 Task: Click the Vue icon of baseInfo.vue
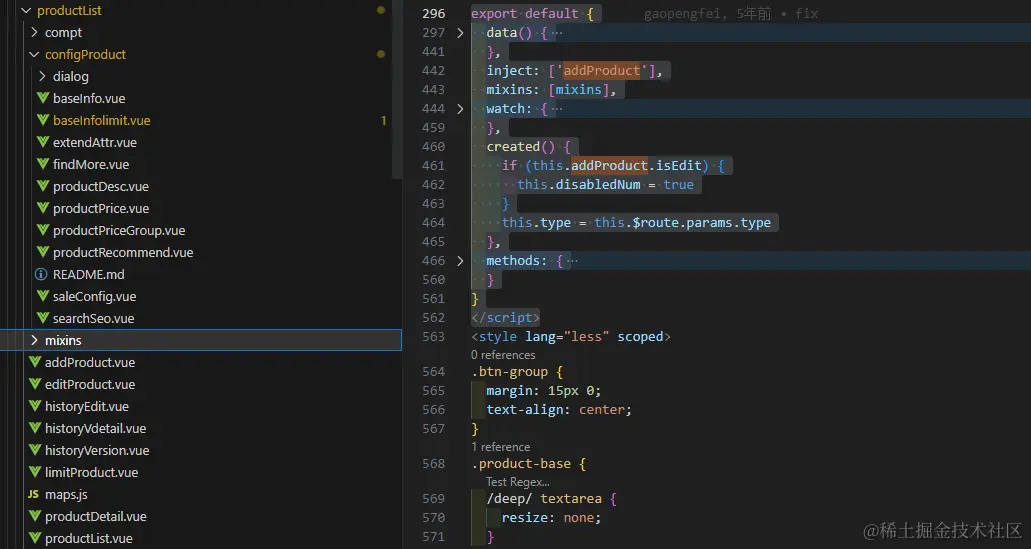[x=43, y=98]
